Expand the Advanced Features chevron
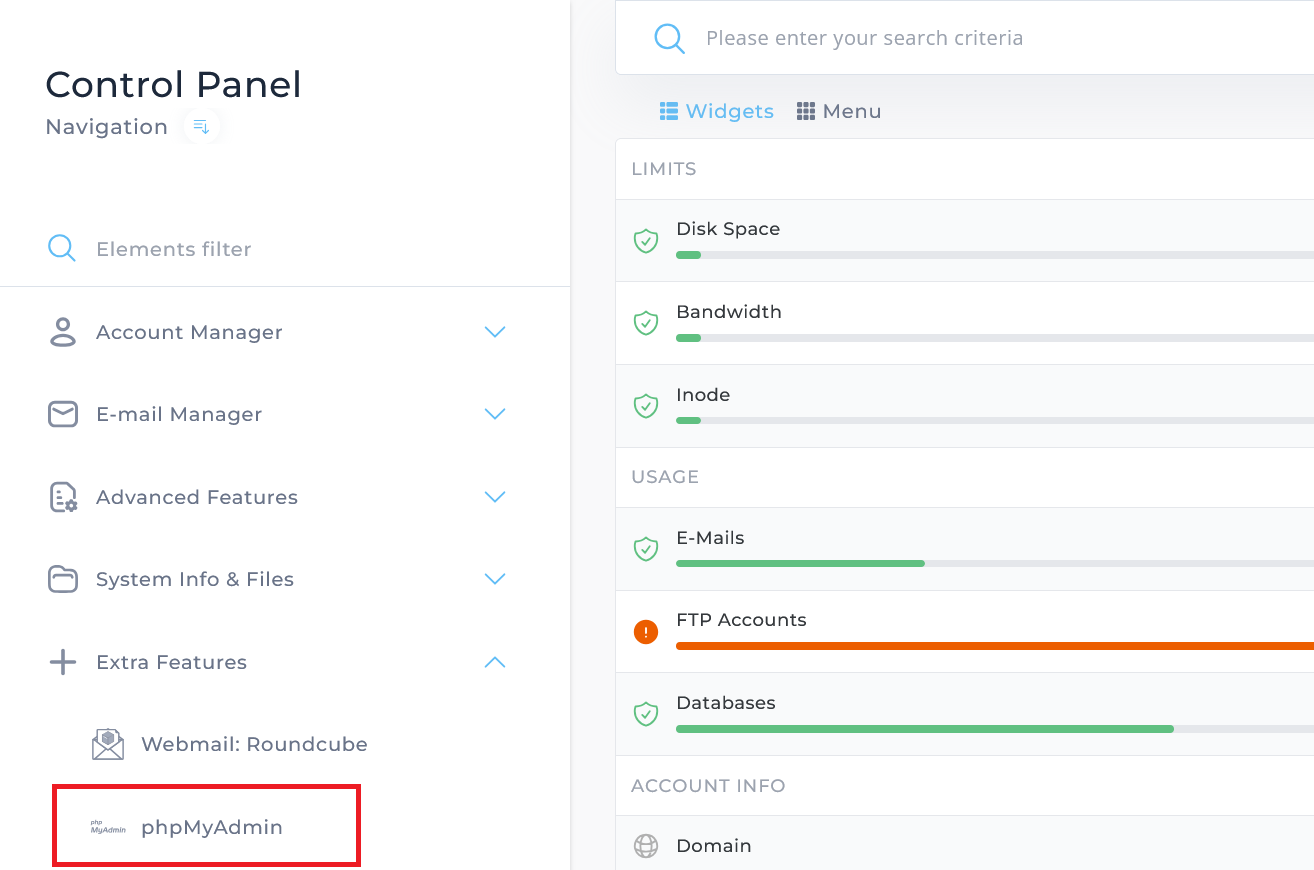Image resolution: width=1314 pixels, height=870 pixels. 495,497
